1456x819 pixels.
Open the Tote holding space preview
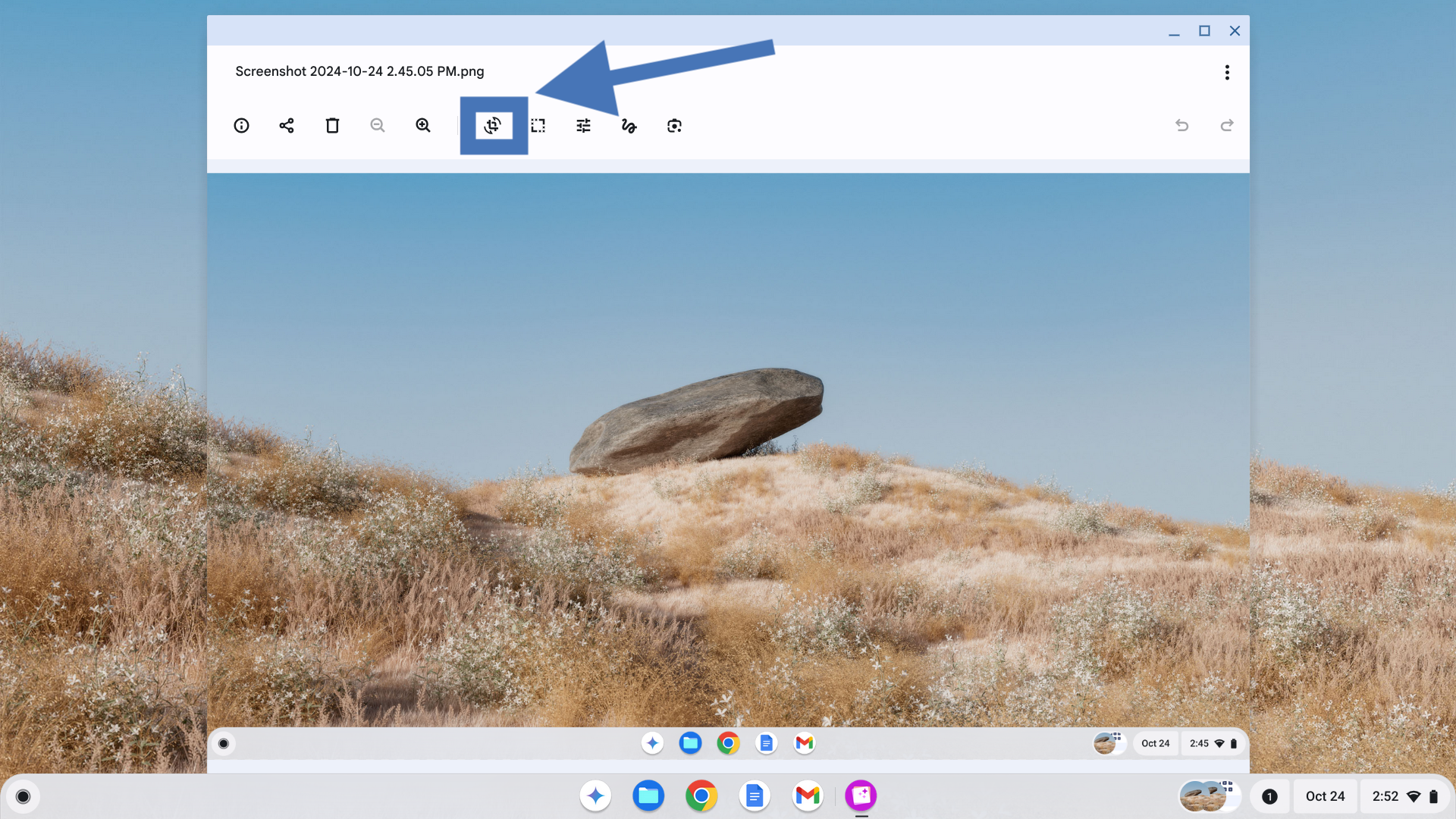pyautogui.click(x=1210, y=796)
